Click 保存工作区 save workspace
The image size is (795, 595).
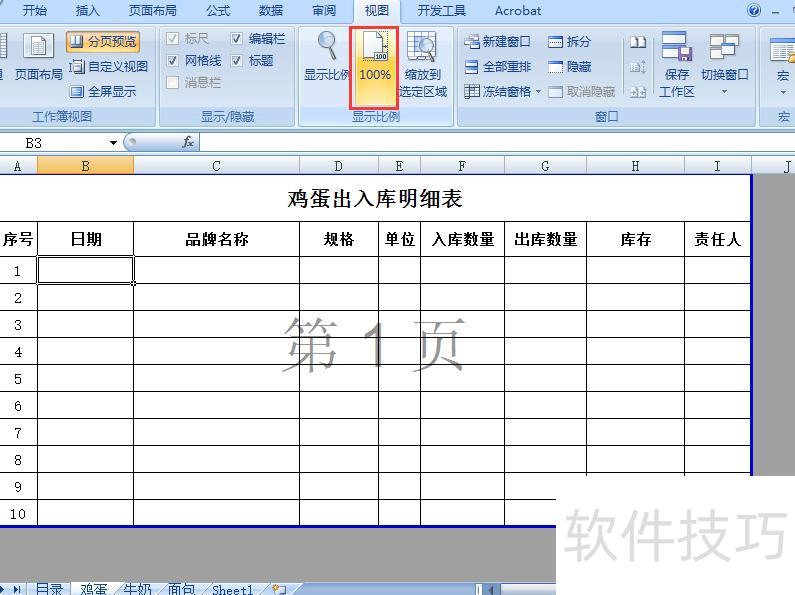click(x=677, y=64)
